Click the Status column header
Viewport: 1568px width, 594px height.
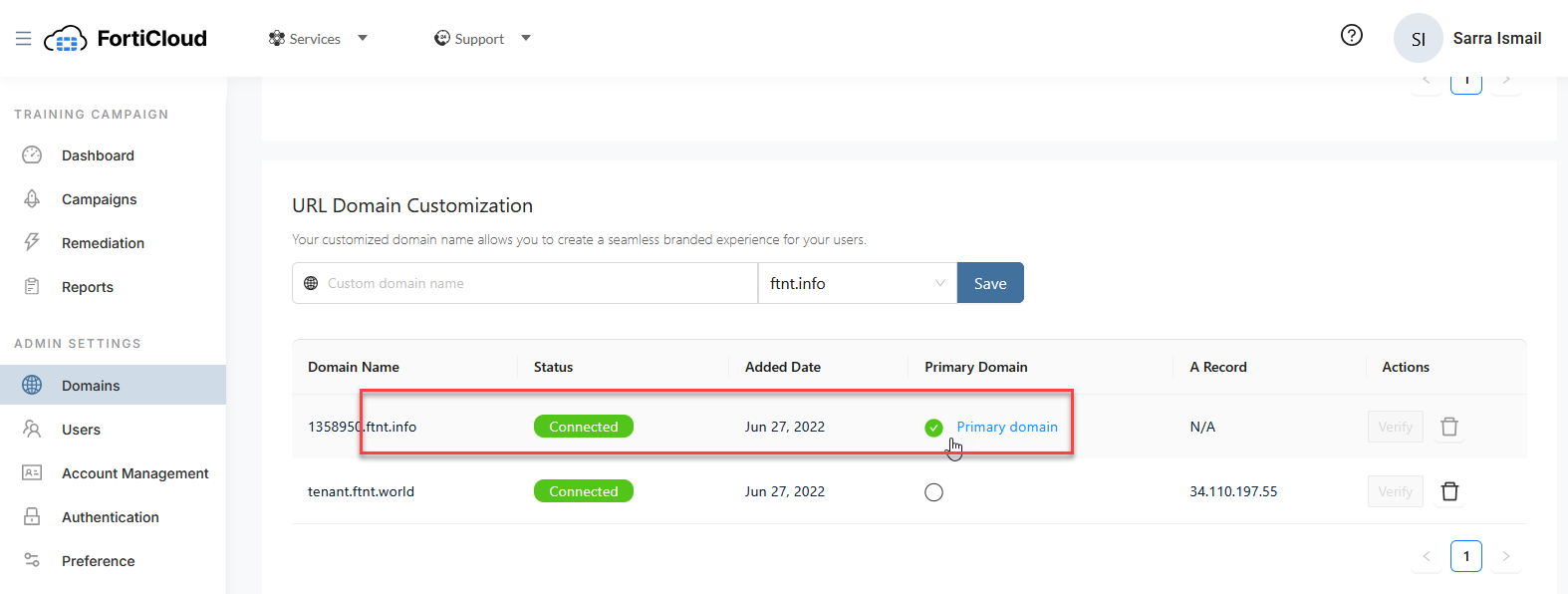pos(553,367)
